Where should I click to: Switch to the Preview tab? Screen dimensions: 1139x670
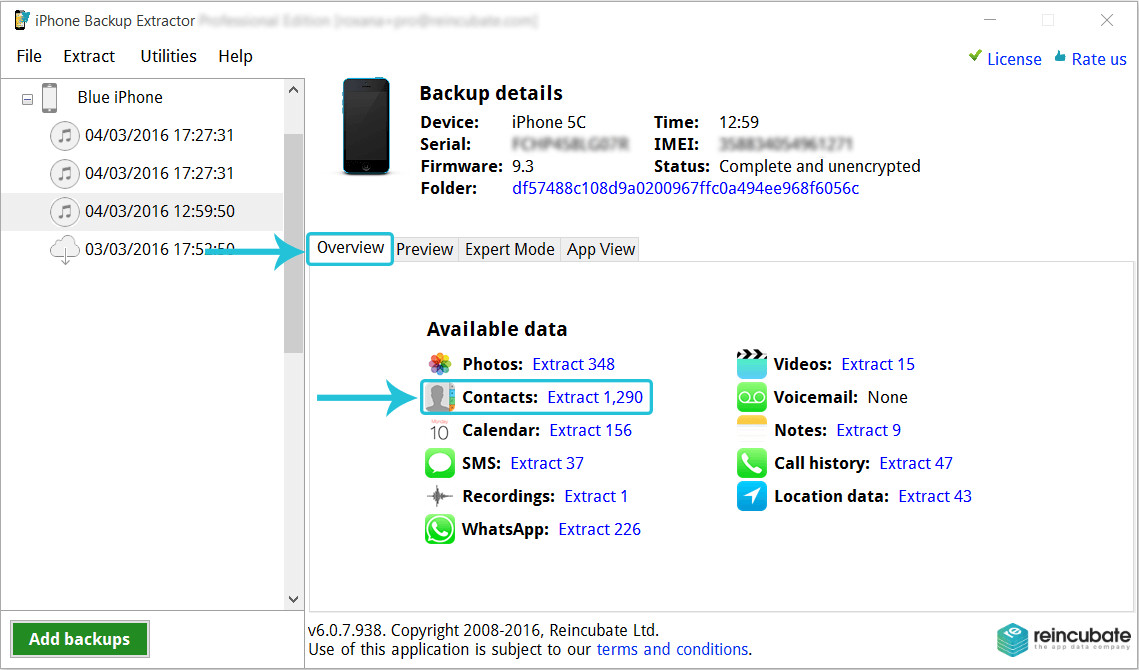[x=425, y=249]
